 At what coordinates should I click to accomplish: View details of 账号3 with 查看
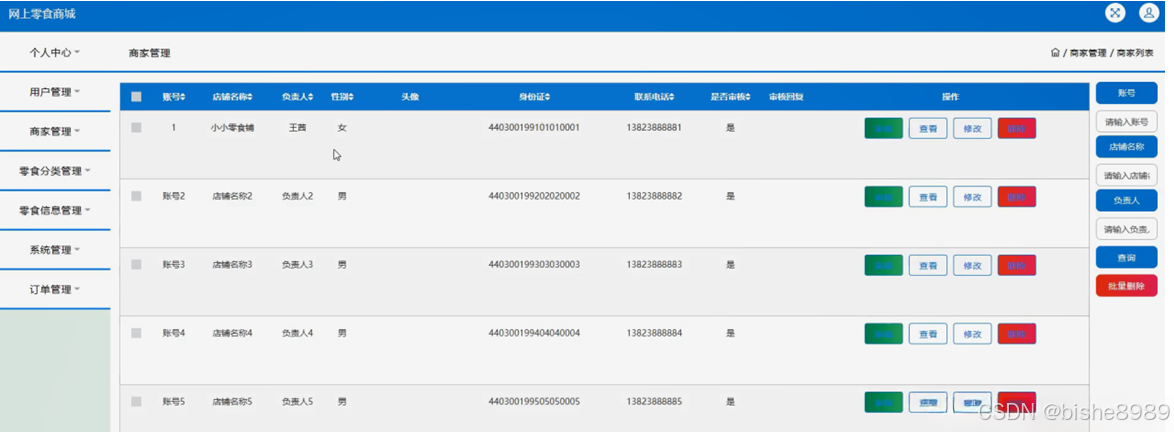click(x=928, y=265)
